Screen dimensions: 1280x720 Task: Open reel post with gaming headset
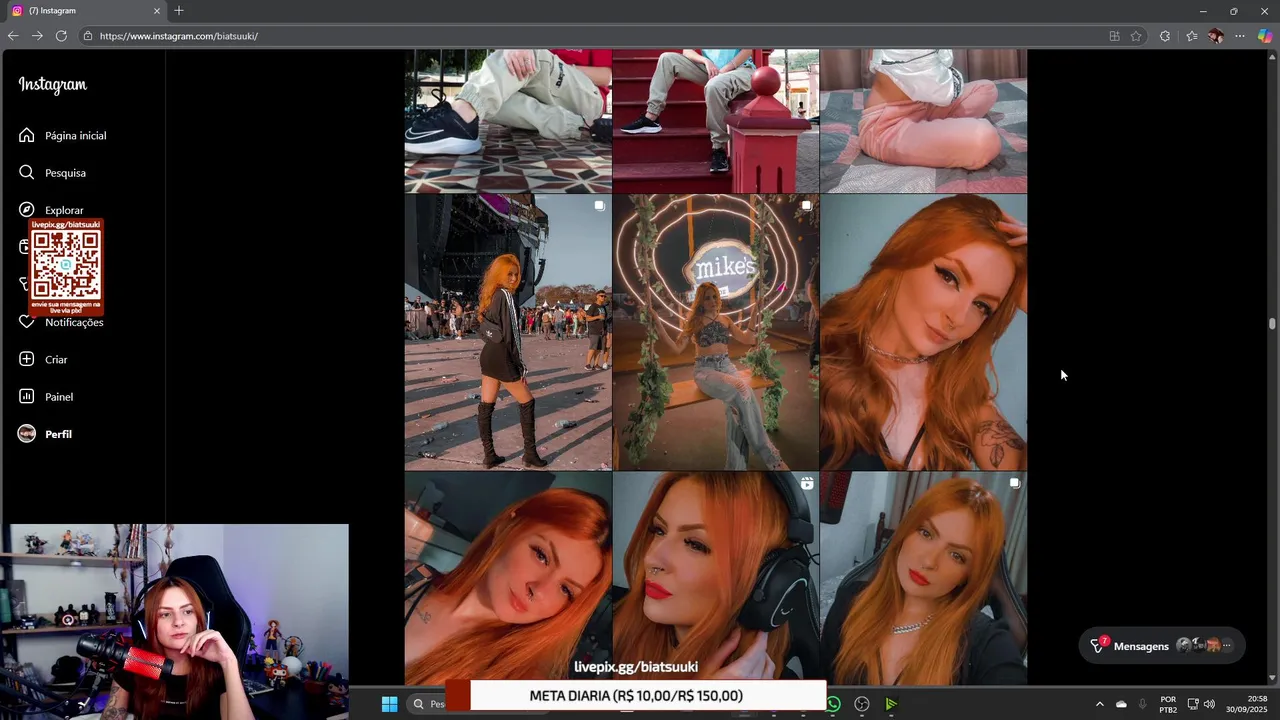click(x=716, y=578)
